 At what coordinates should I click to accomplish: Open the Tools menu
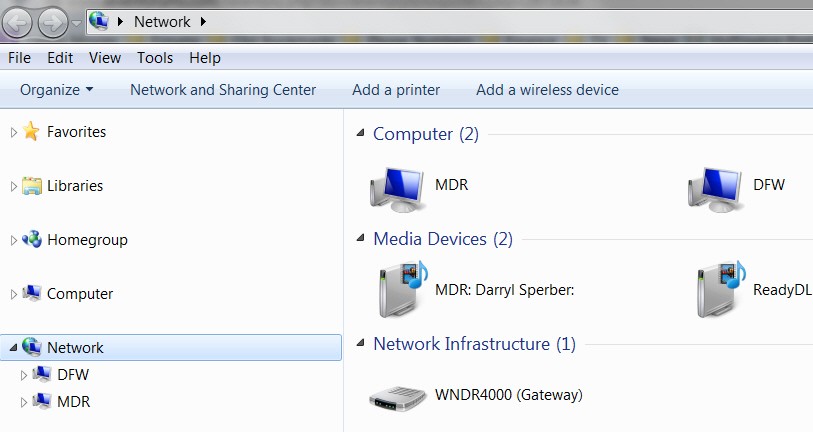coord(155,58)
